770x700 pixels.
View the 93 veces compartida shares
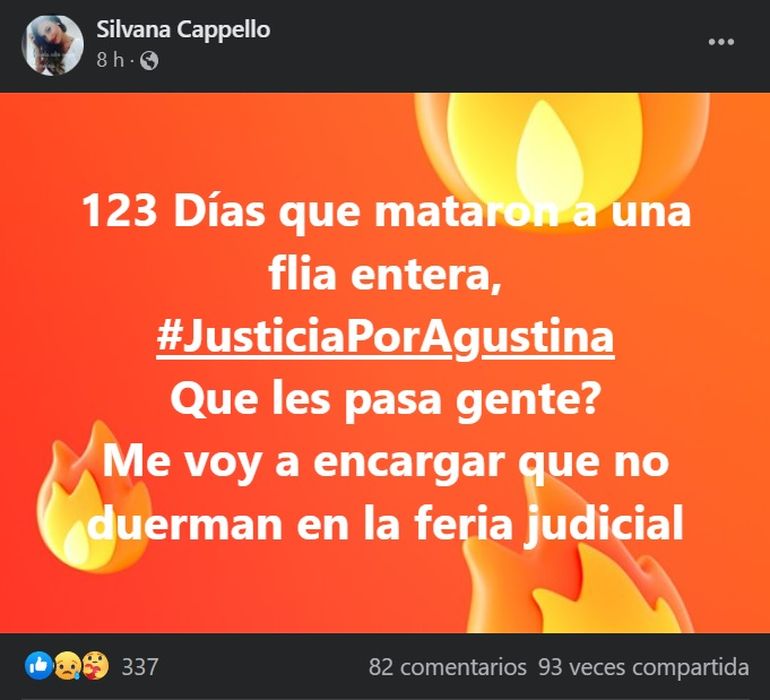[x=644, y=667]
